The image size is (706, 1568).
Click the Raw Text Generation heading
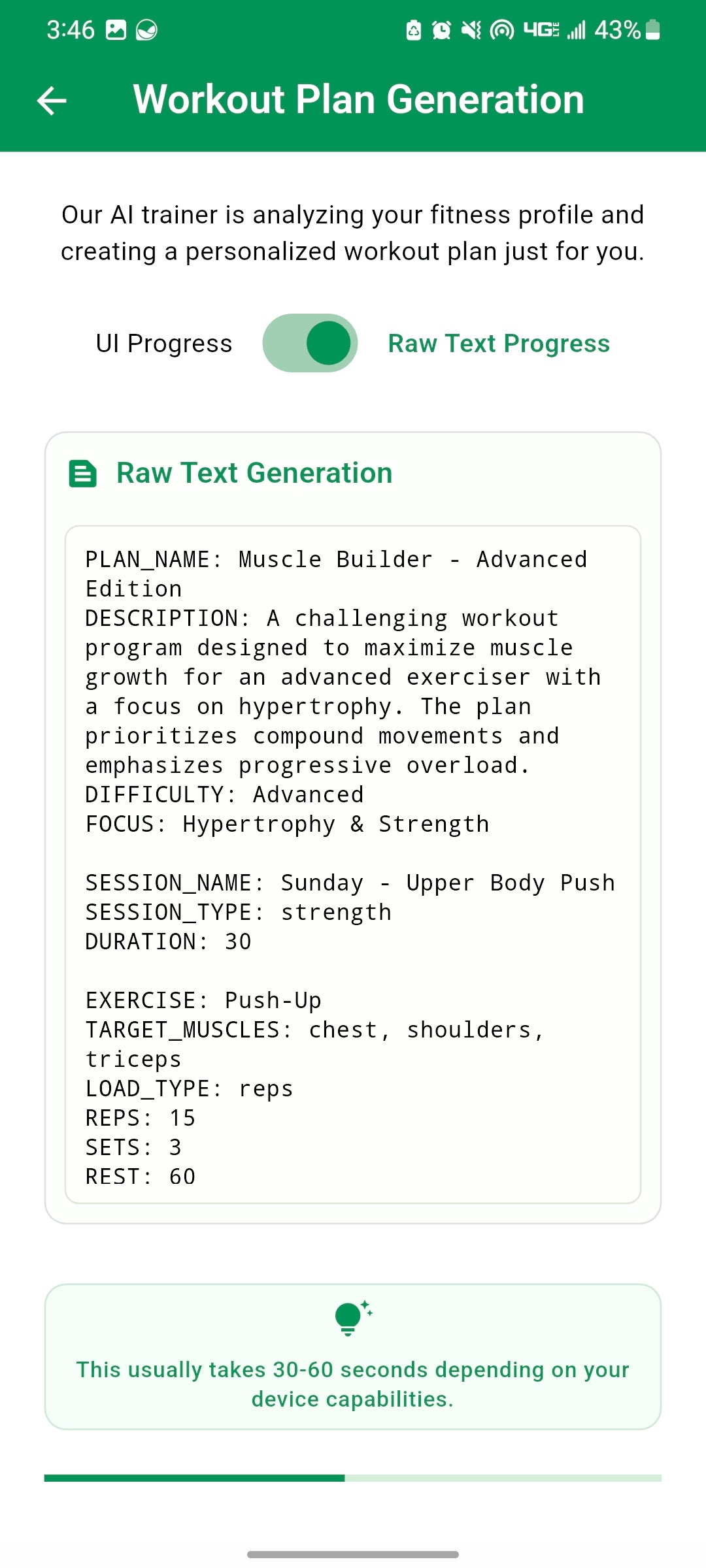(254, 473)
